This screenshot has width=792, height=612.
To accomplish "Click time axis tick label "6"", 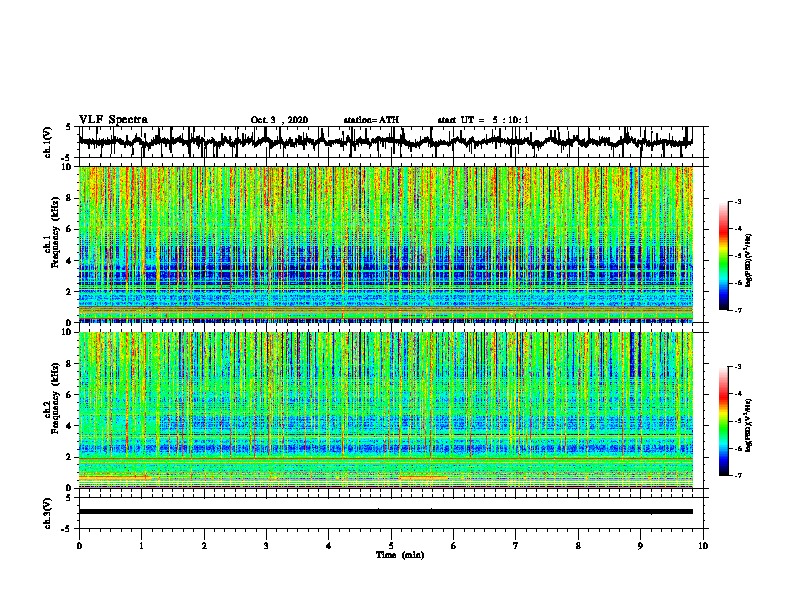I will click(454, 546).
